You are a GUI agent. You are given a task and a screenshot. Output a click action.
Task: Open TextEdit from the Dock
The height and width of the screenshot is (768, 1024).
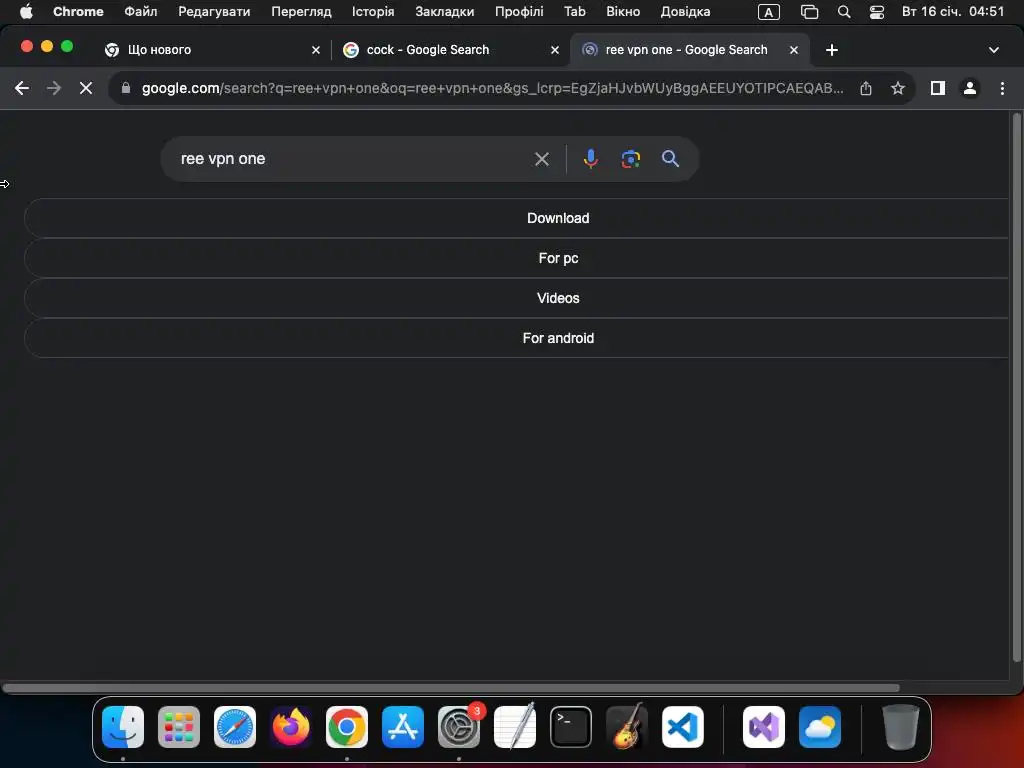point(515,727)
